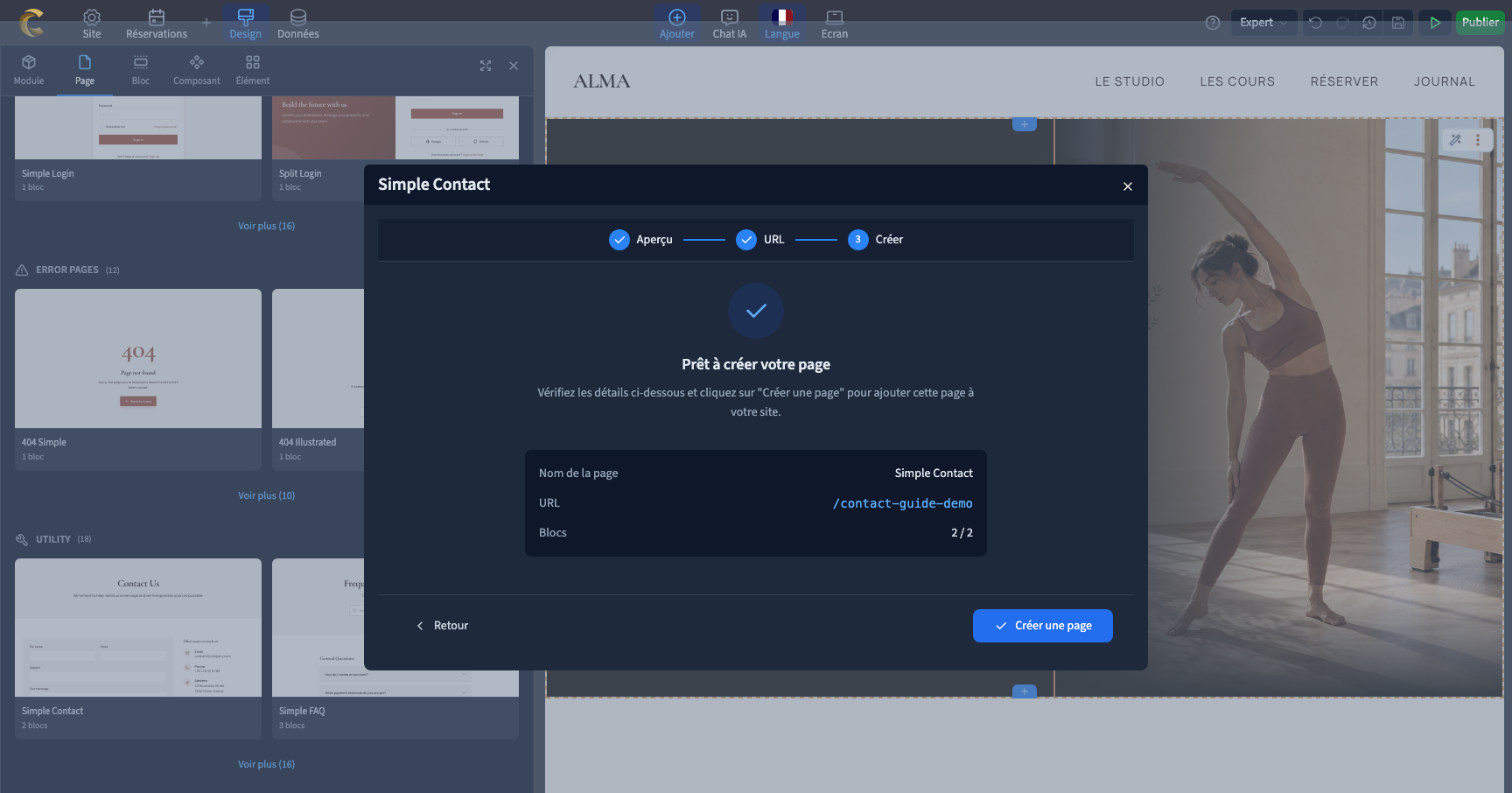Close the Simple Contact dialog
The image size is (1512, 793).
[1128, 186]
